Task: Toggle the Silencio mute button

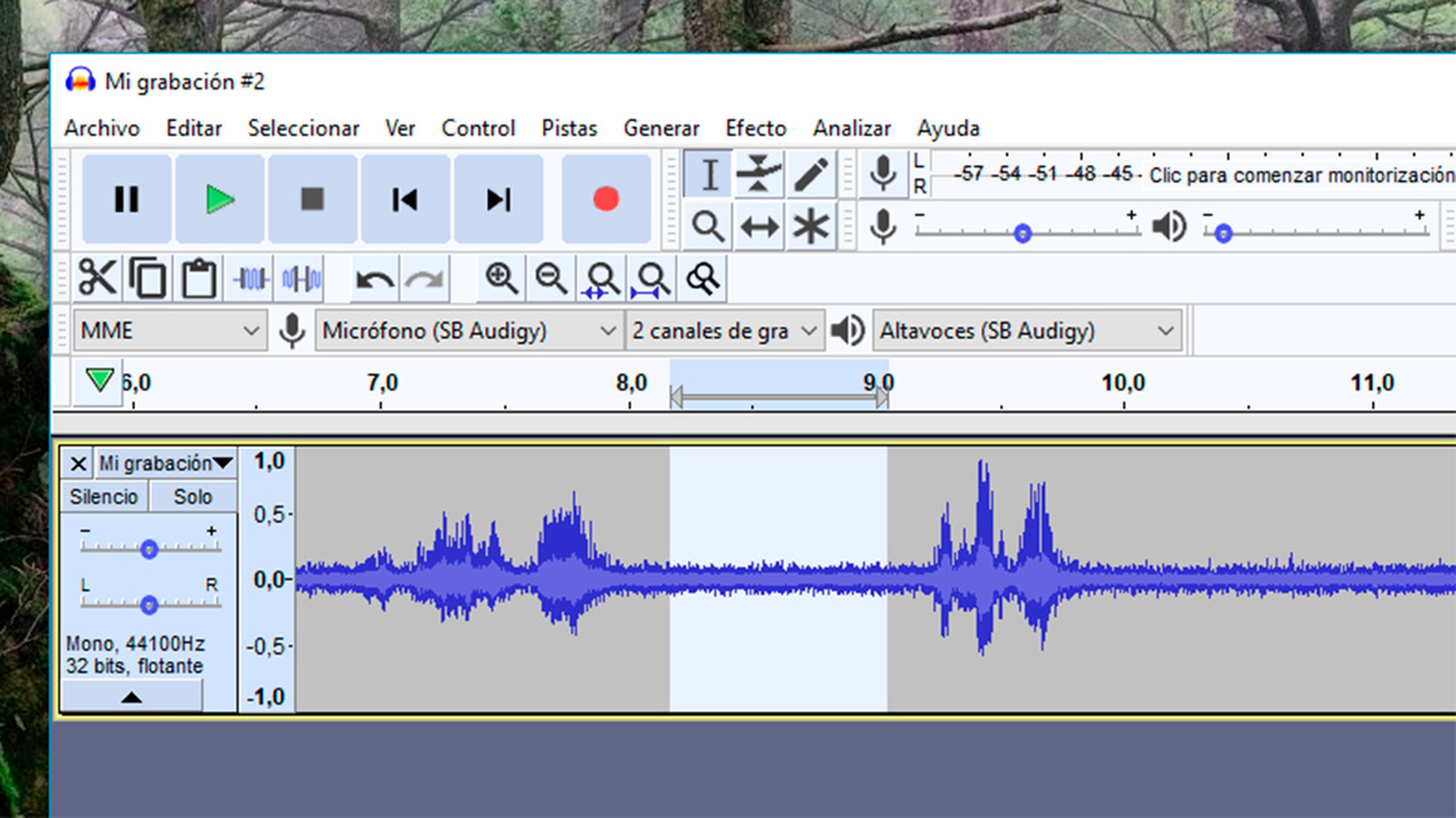Action: (104, 497)
